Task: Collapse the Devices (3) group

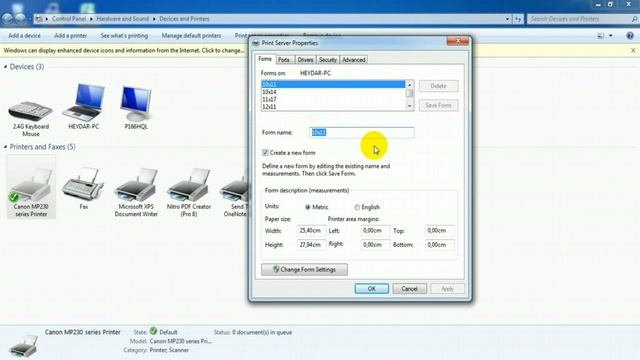Action: pyautogui.click(x=5, y=67)
